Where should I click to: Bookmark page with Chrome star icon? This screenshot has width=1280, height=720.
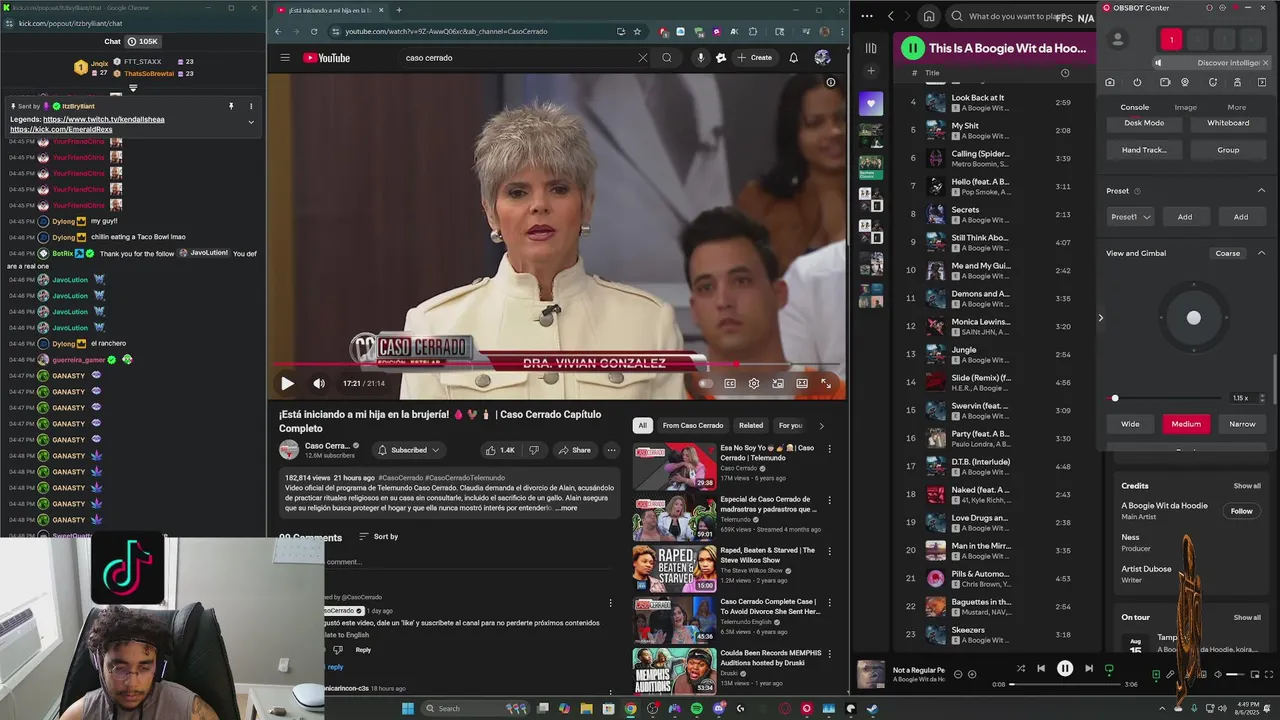pyautogui.click(x=637, y=31)
